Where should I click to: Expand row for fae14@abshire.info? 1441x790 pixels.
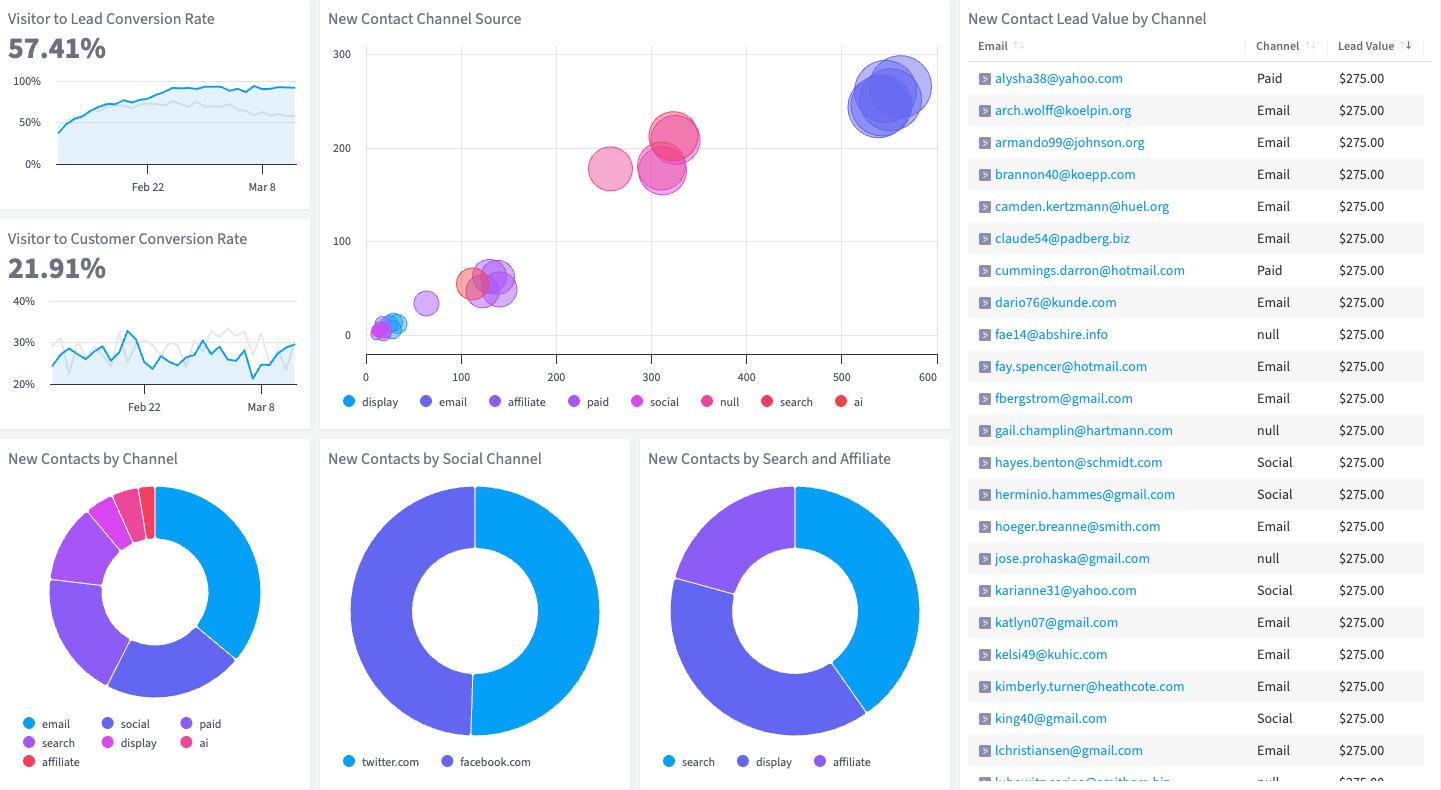(x=984, y=334)
